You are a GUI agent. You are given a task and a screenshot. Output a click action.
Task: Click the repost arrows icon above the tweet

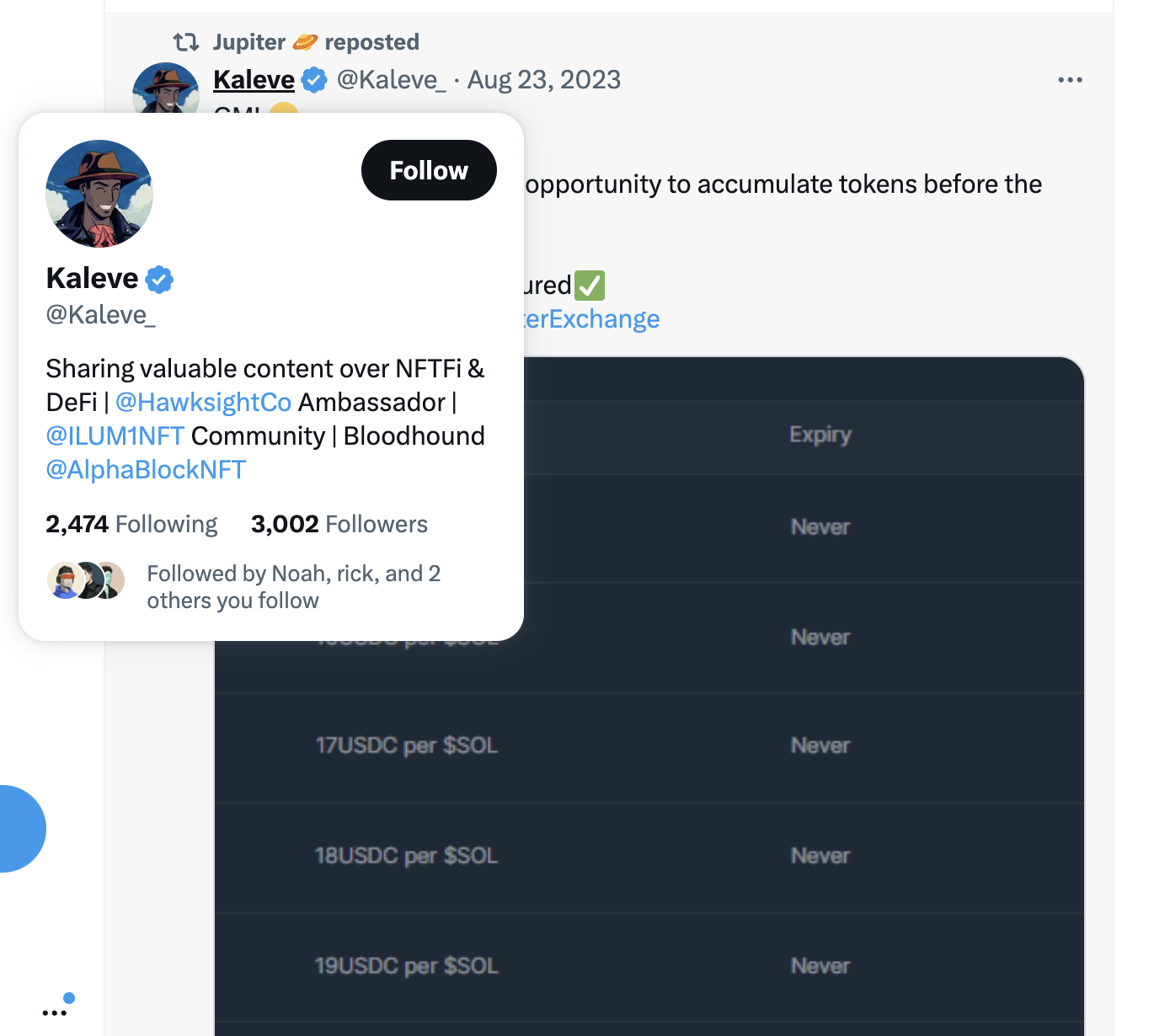tap(185, 42)
